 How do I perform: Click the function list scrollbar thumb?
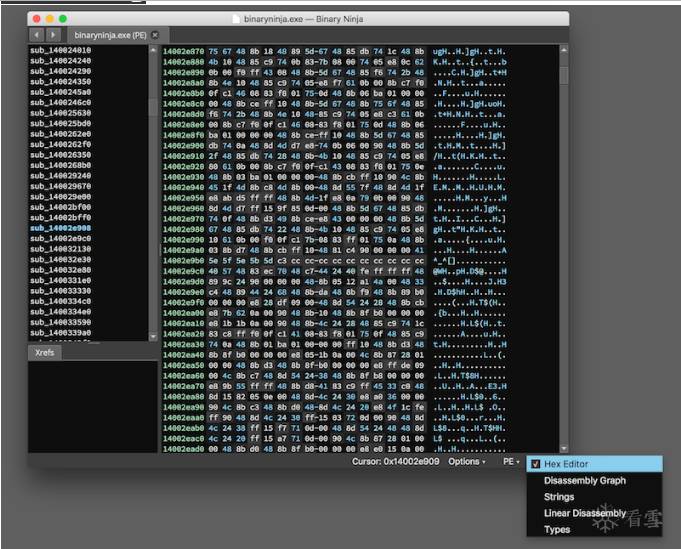(x=153, y=107)
